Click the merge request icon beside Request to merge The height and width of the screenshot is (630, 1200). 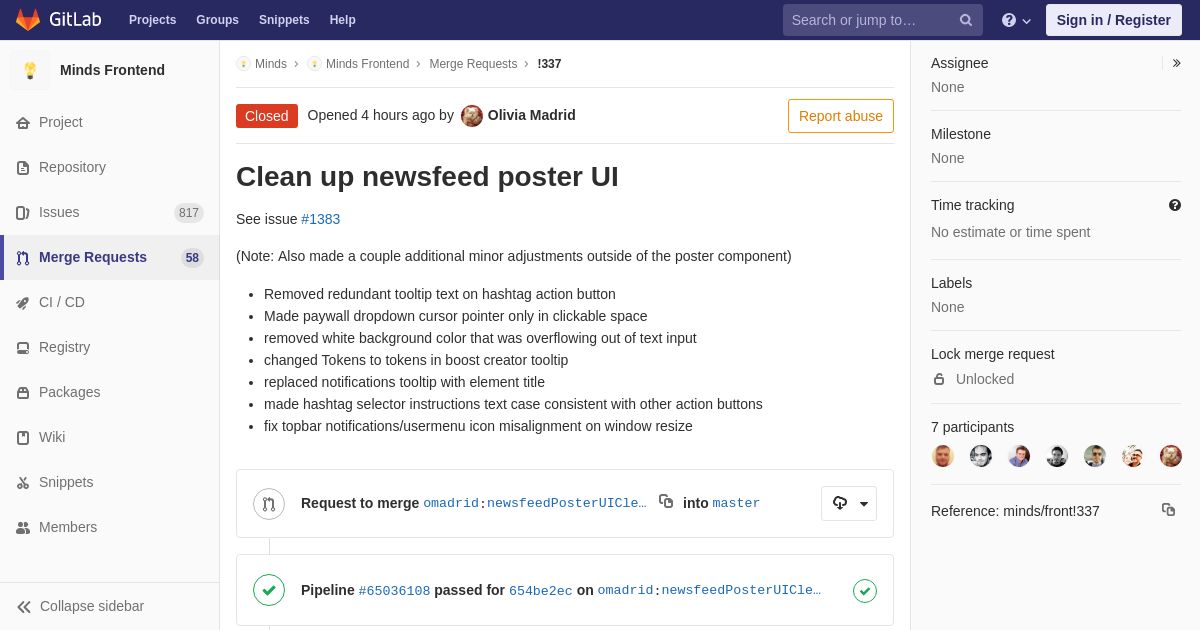pos(269,504)
